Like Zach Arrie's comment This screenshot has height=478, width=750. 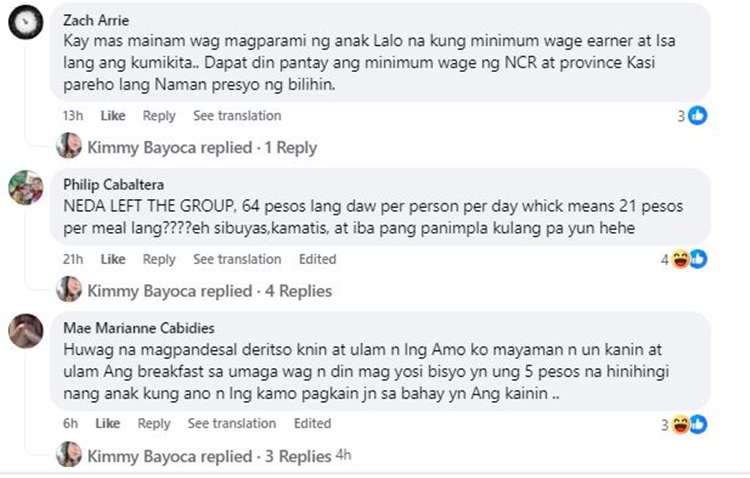click(x=113, y=116)
